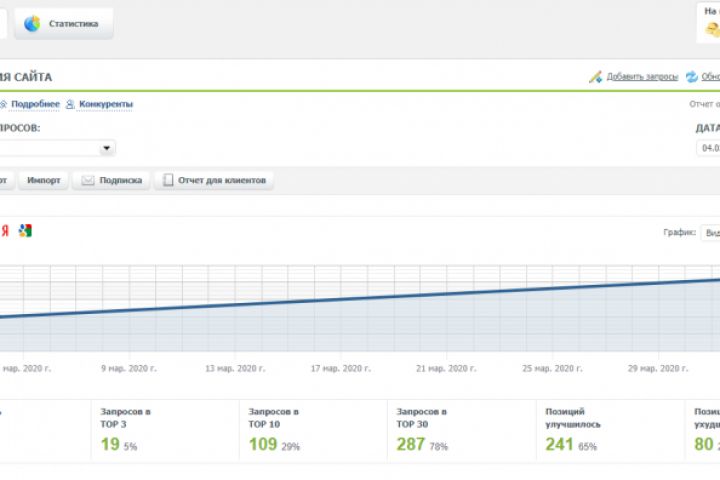Click the Запросов в TOP 30 label

point(422,418)
